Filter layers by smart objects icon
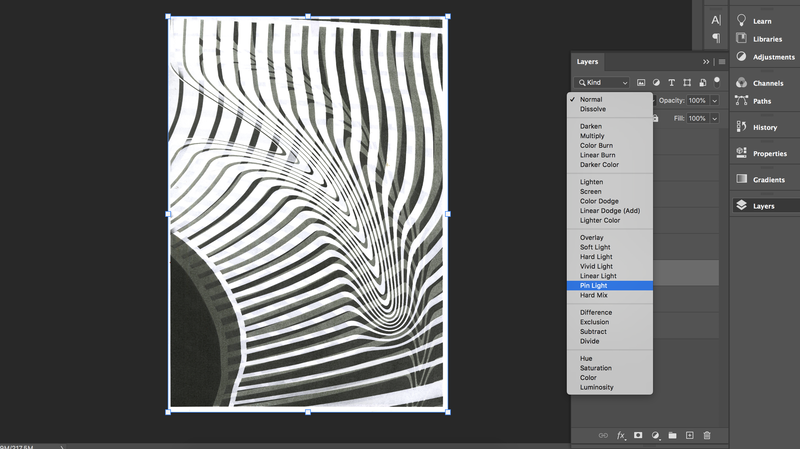Screen dimensions: 800x449 (x=703, y=82)
